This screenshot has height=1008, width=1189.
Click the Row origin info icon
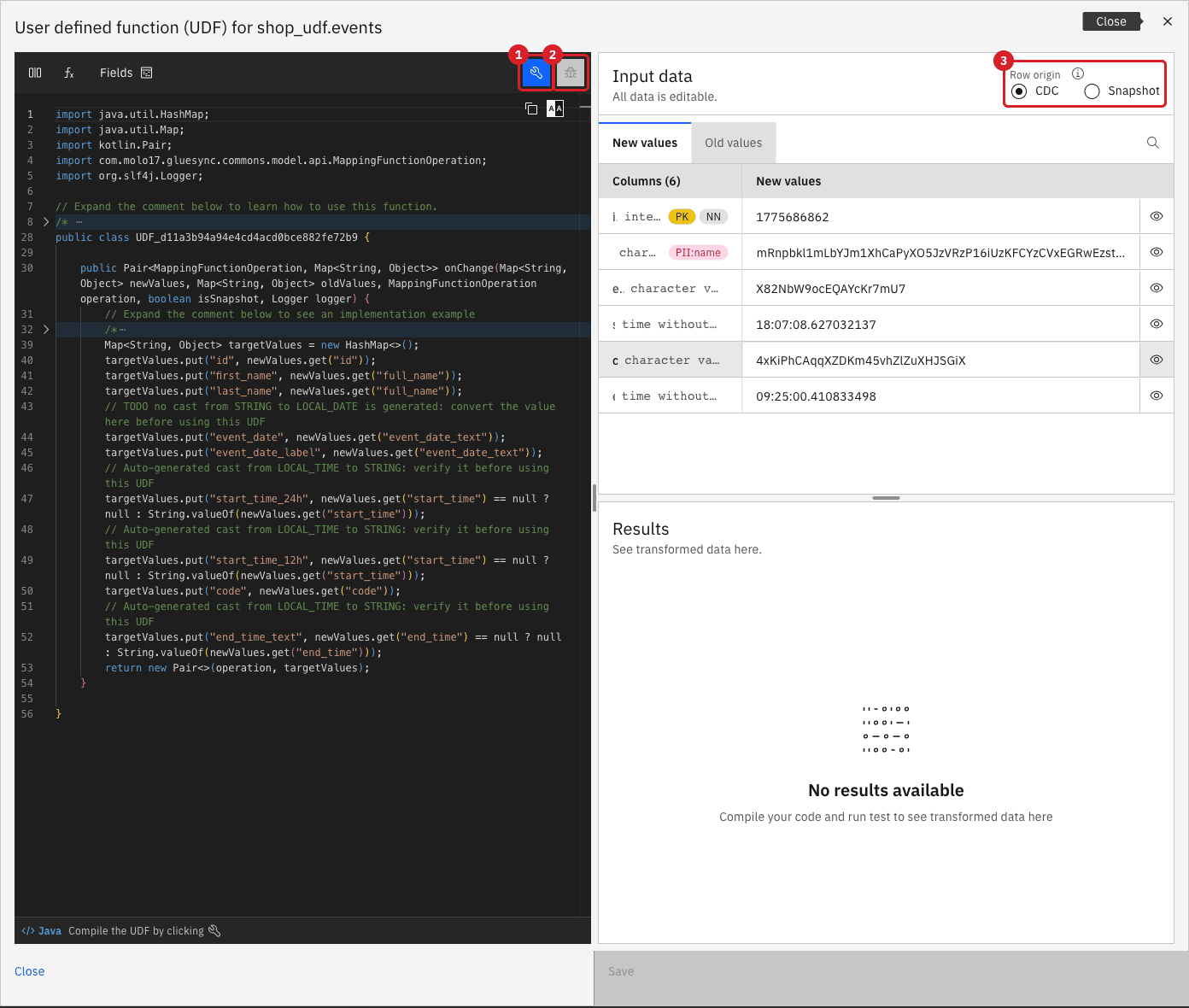click(x=1078, y=73)
